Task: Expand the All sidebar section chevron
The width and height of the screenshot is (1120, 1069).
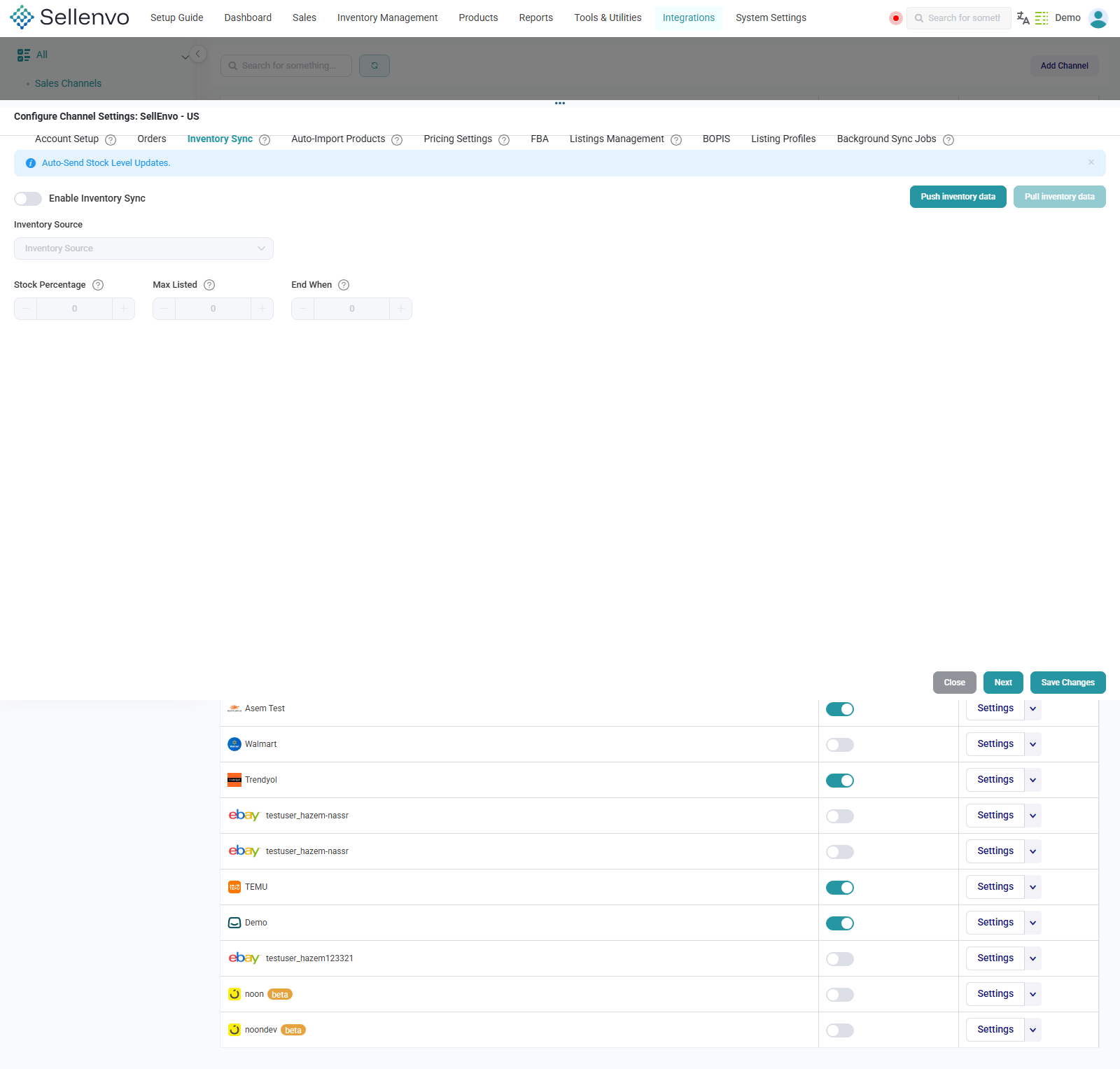Action: tap(185, 56)
